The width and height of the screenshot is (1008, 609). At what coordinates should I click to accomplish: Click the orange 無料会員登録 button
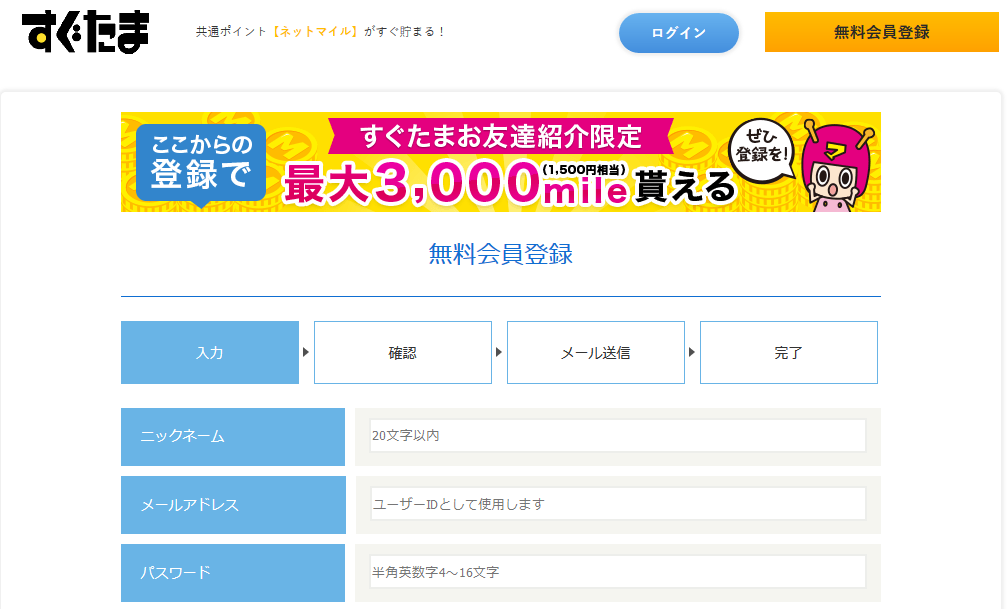click(x=881, y=32)
